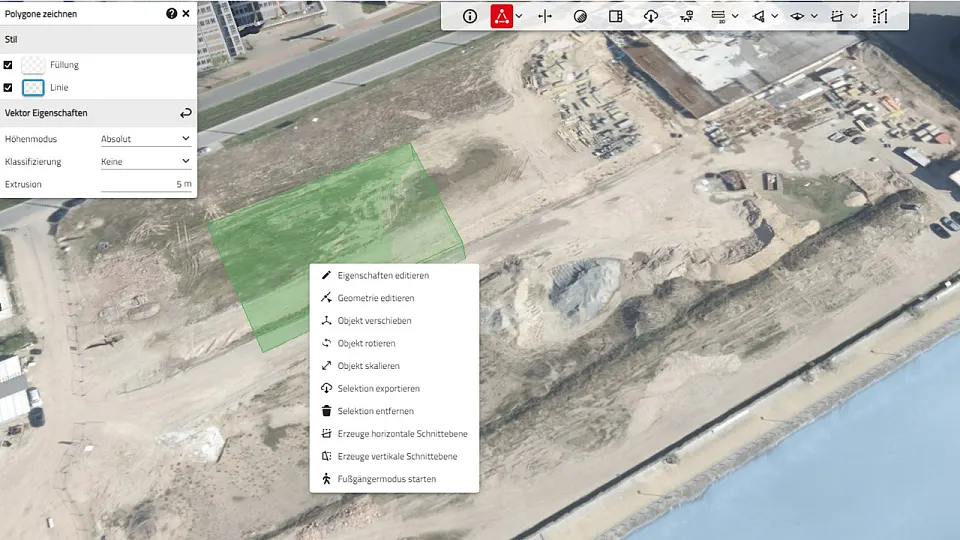Select Objekt rotieren in context menu
This screenshot has height=540, width=960.
pyautogui.click(x=366, y=343)
